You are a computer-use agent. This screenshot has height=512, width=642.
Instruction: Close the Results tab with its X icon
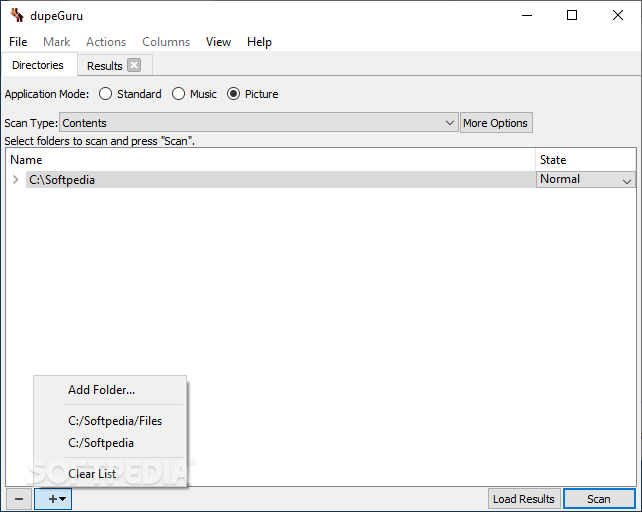click(x=134, y=65)
